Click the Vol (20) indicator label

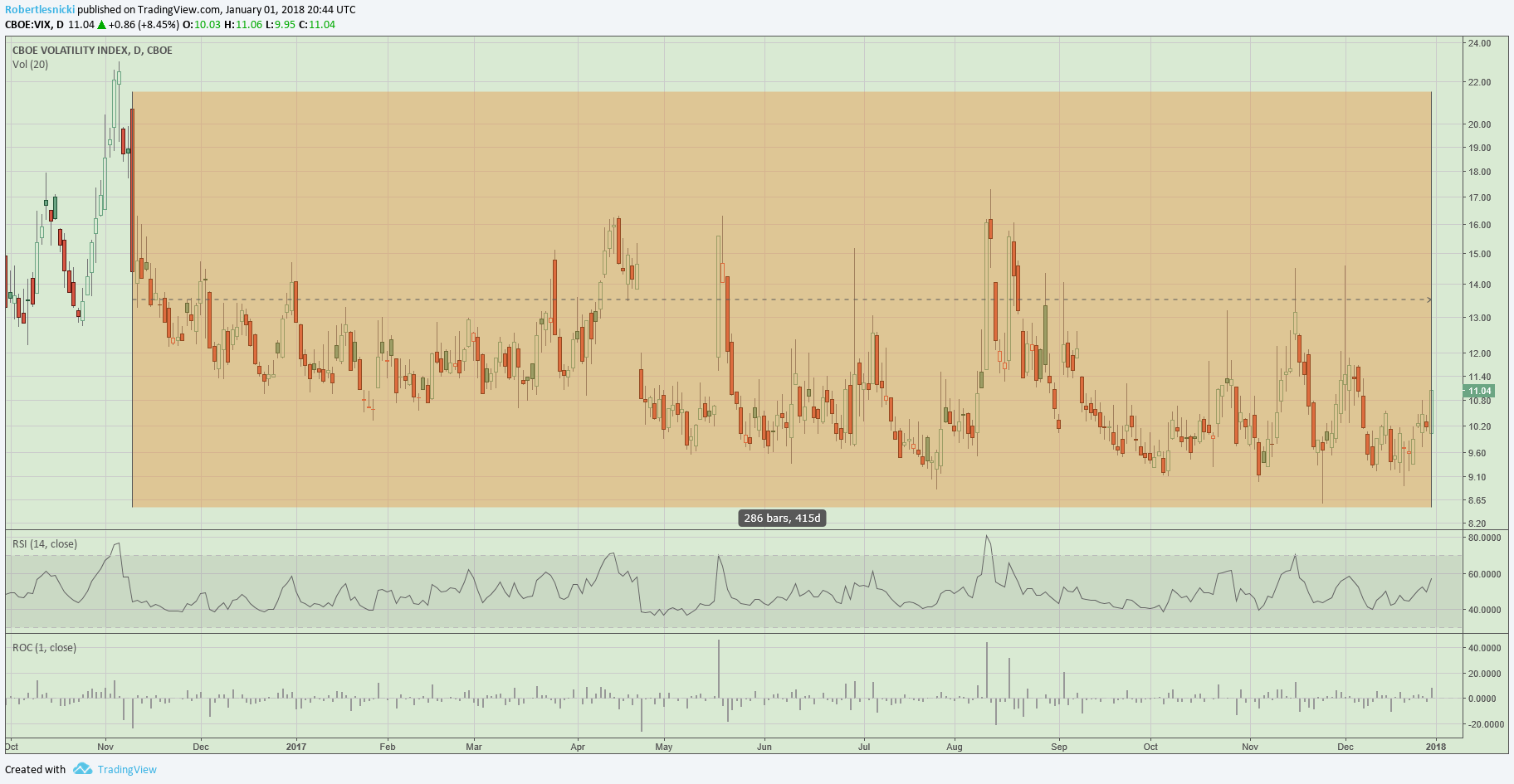click(30, 65)
